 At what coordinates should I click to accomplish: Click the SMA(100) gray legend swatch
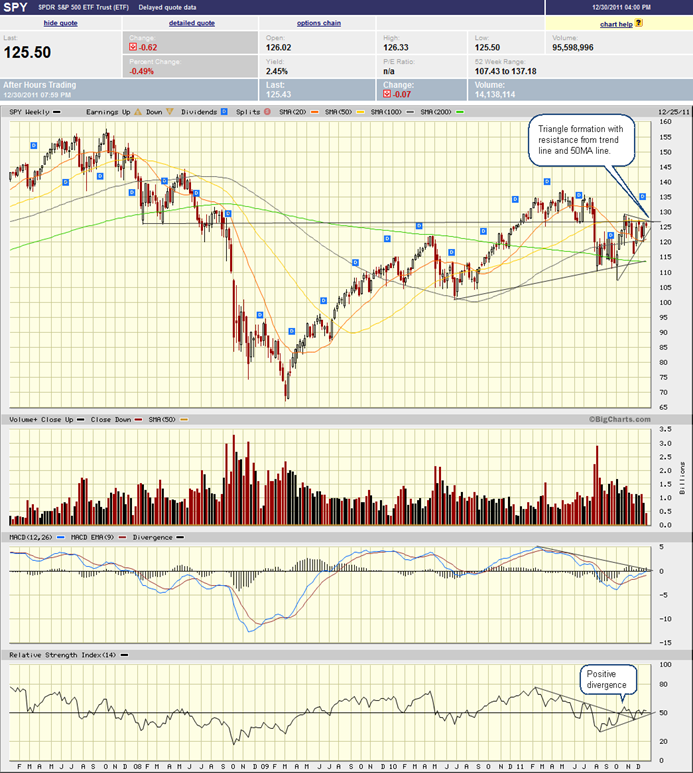tap(410, 112)
